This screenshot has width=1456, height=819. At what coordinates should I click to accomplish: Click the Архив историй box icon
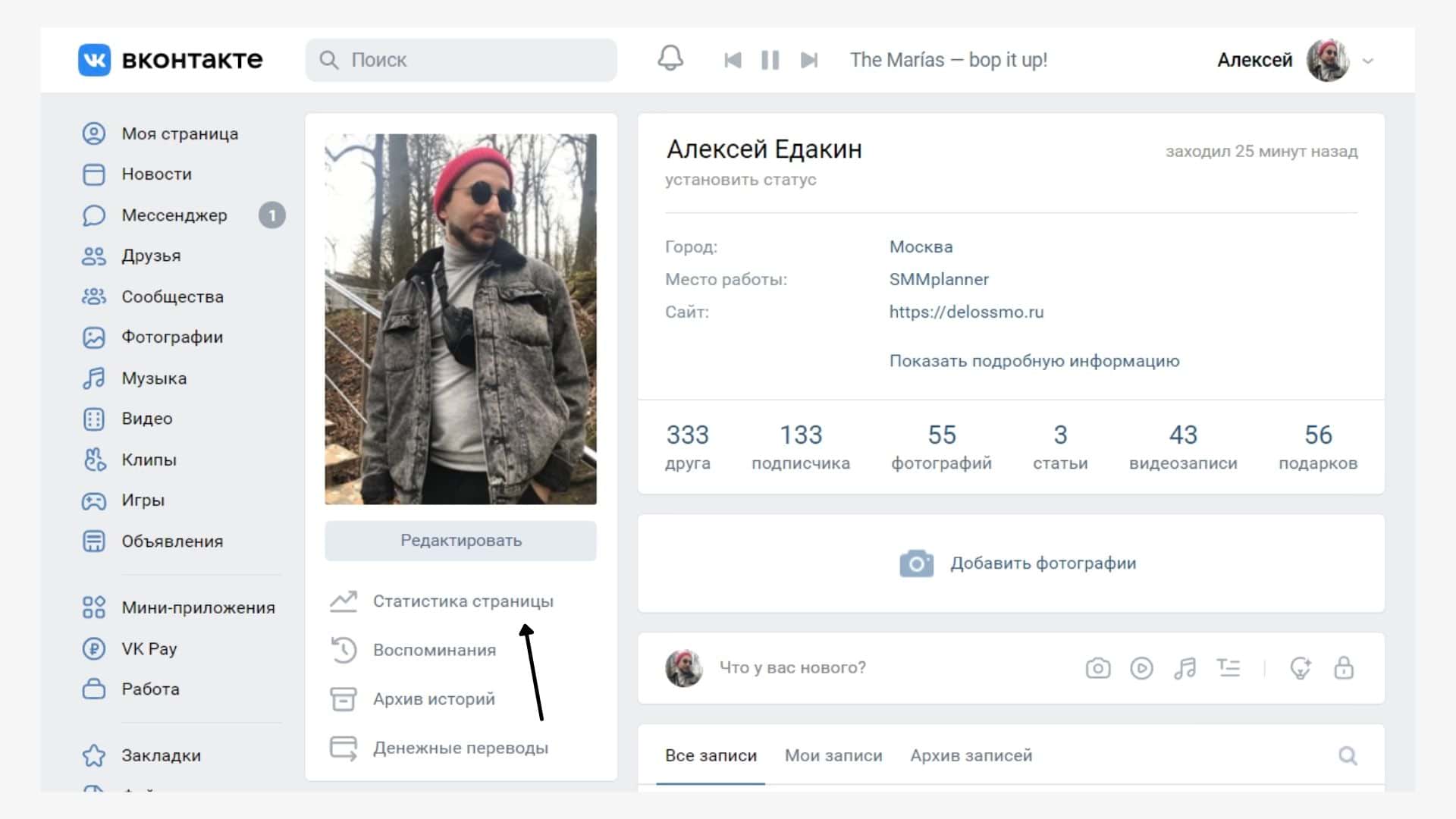pos(344,698)
